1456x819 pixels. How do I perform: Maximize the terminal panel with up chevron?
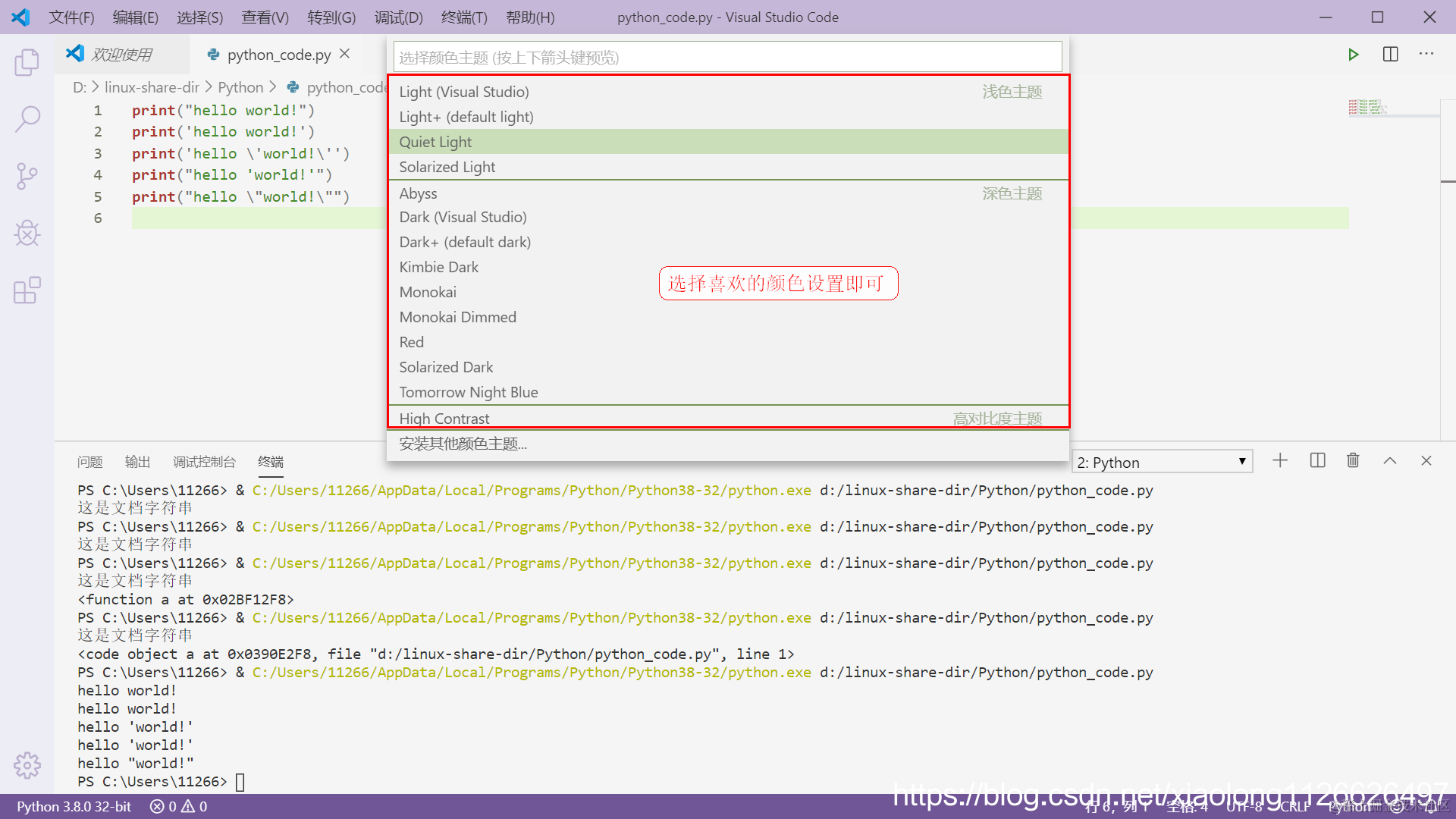click(1390, 460)
